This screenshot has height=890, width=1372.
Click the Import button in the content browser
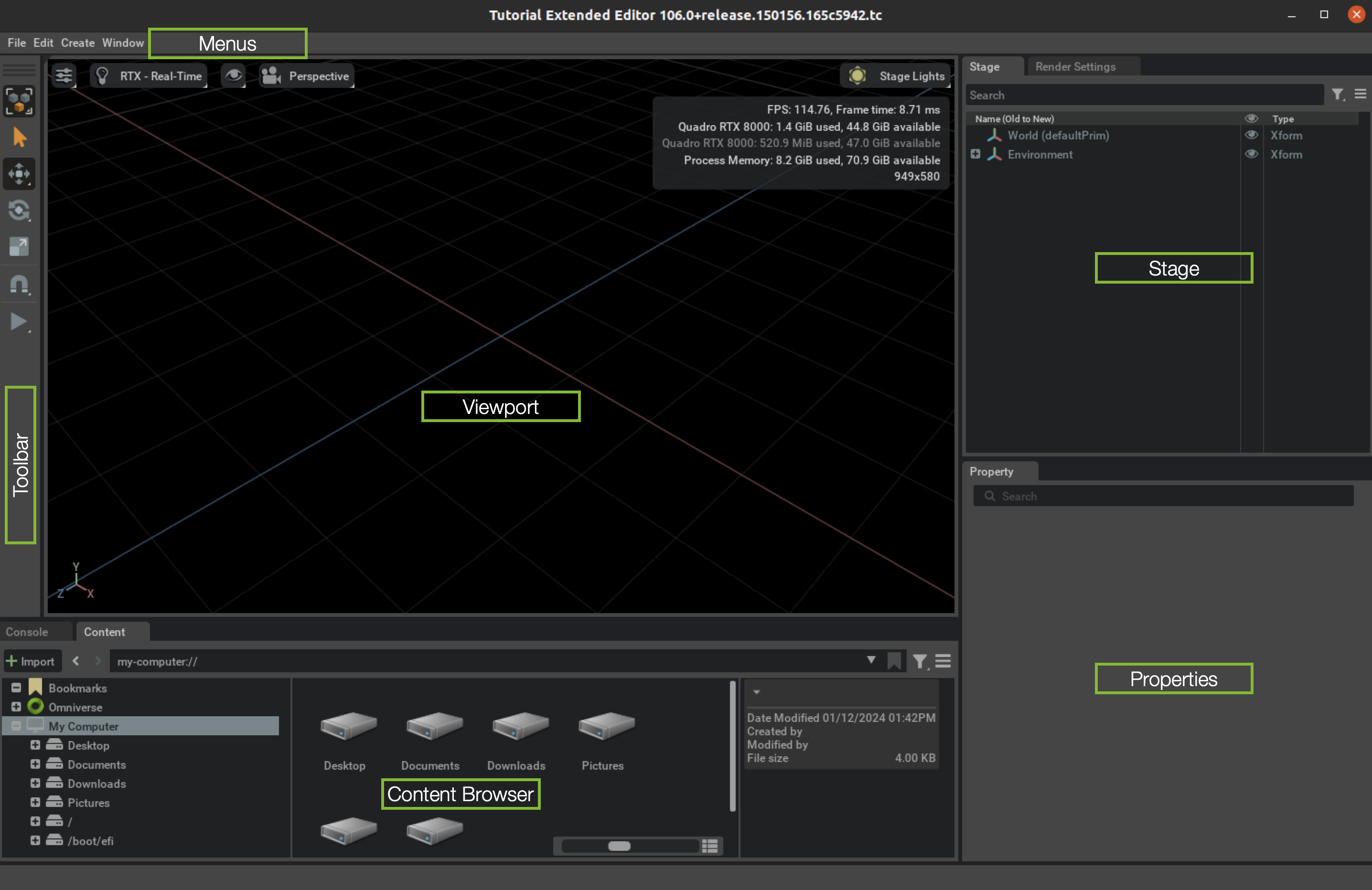(x=32, y=661)
